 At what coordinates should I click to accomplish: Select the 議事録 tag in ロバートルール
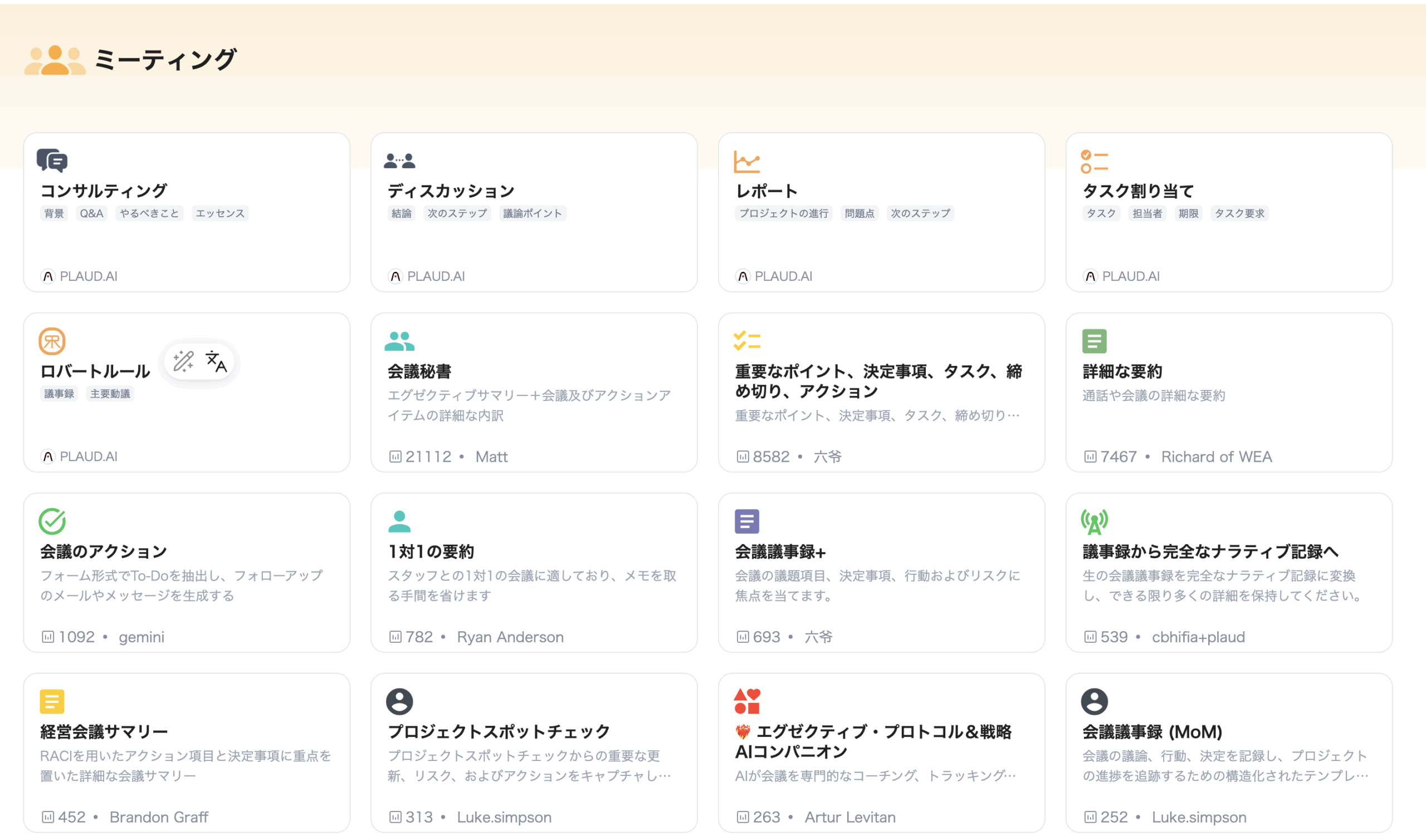[59, 393]
